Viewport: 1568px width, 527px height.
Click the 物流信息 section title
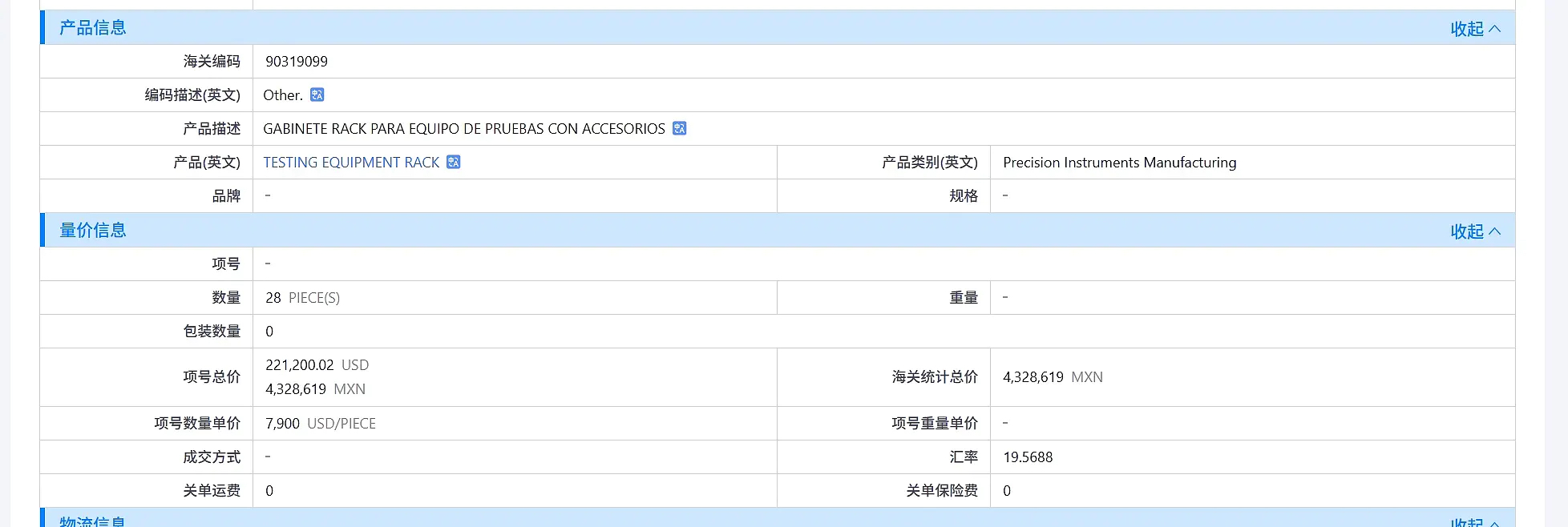(x=93, y=521)
